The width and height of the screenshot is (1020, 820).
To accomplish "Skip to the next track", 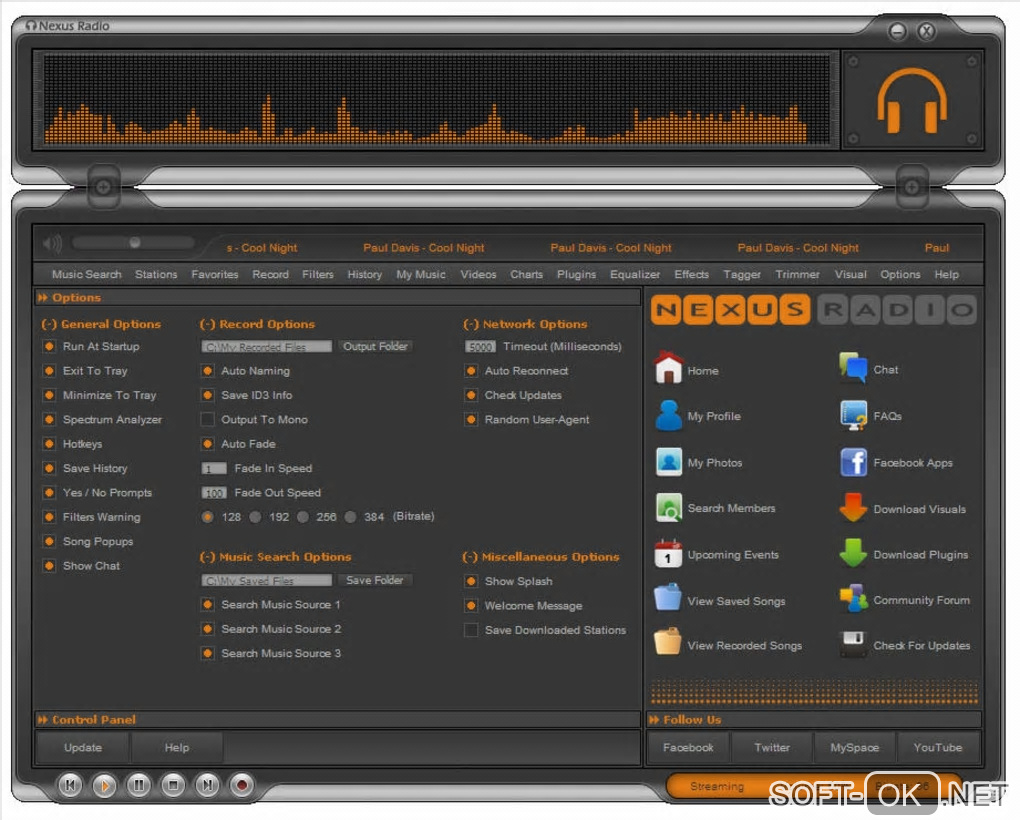I will pyautogui.click(x=208, y=785).
